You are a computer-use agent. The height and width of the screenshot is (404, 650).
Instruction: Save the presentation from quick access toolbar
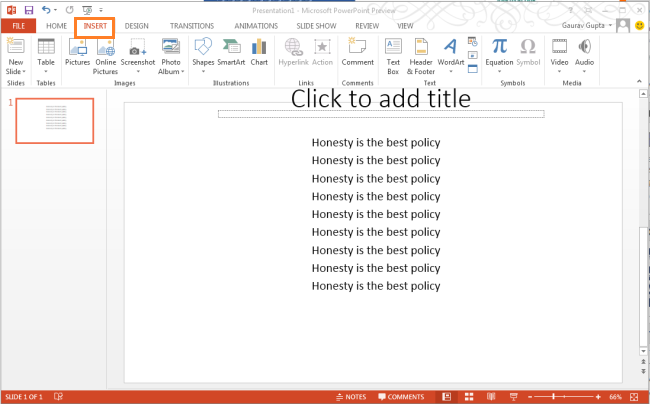click(28, 9)
